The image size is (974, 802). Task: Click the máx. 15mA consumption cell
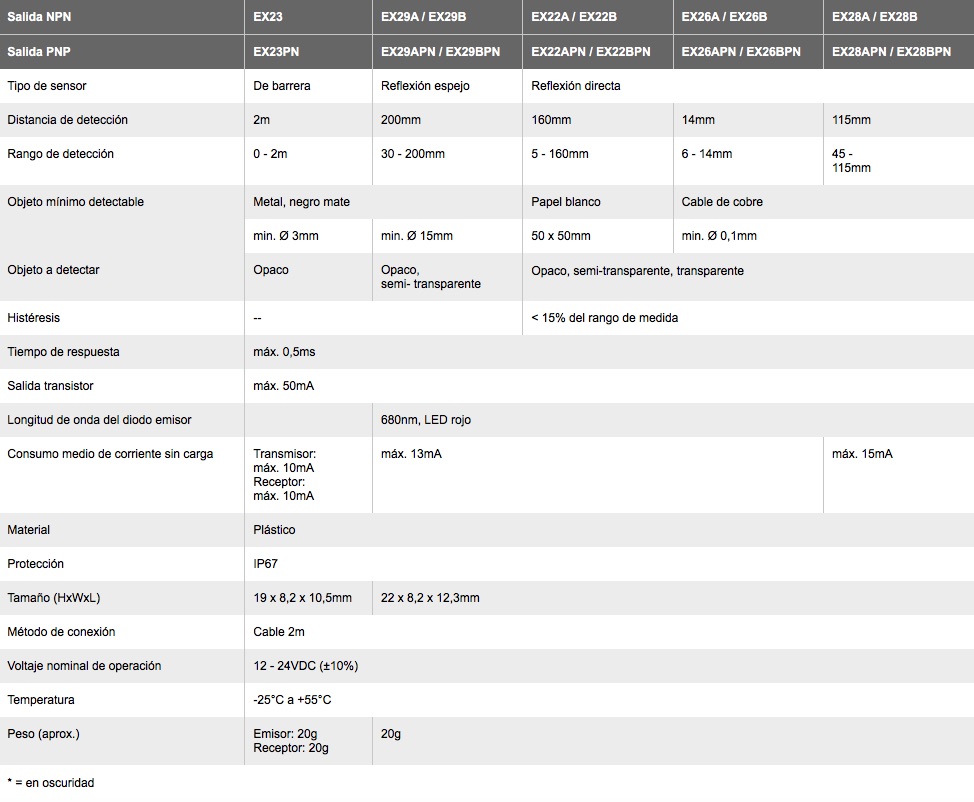pyautogui.click(x=862, y=454)
